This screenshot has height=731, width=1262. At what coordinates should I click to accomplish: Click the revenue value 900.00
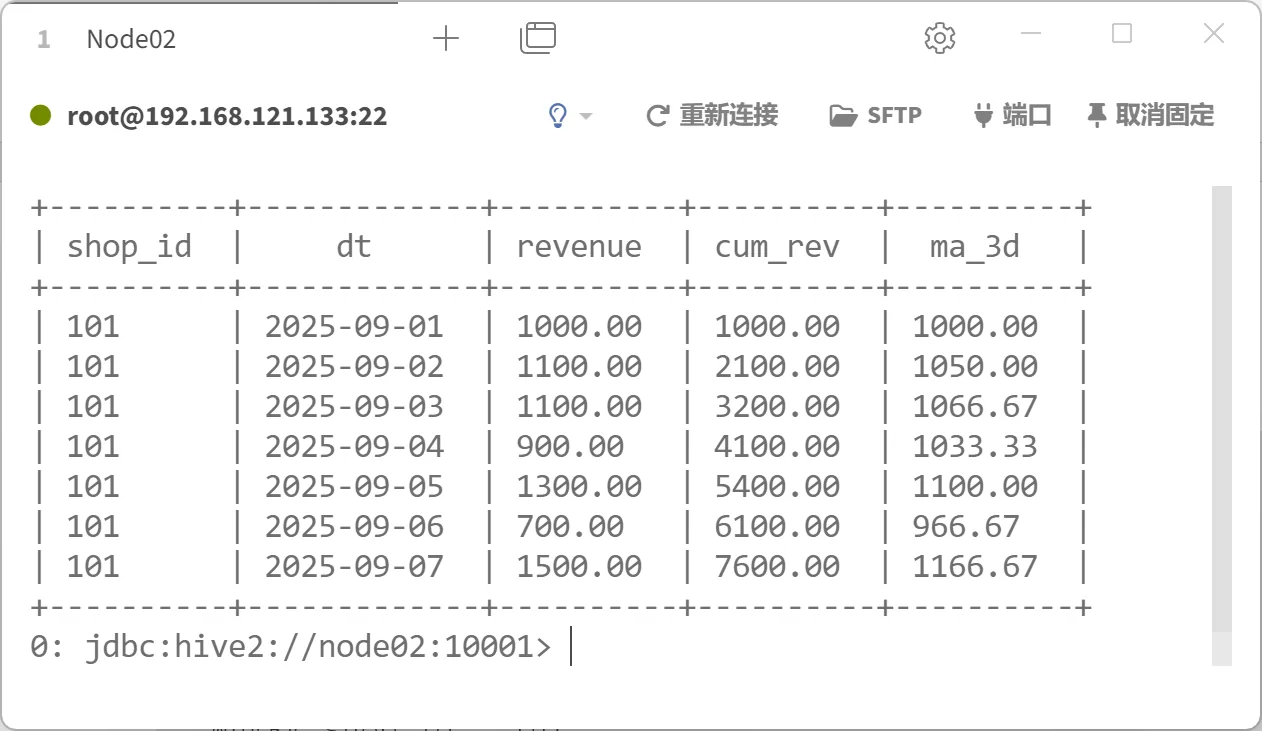tap(570, 446)
